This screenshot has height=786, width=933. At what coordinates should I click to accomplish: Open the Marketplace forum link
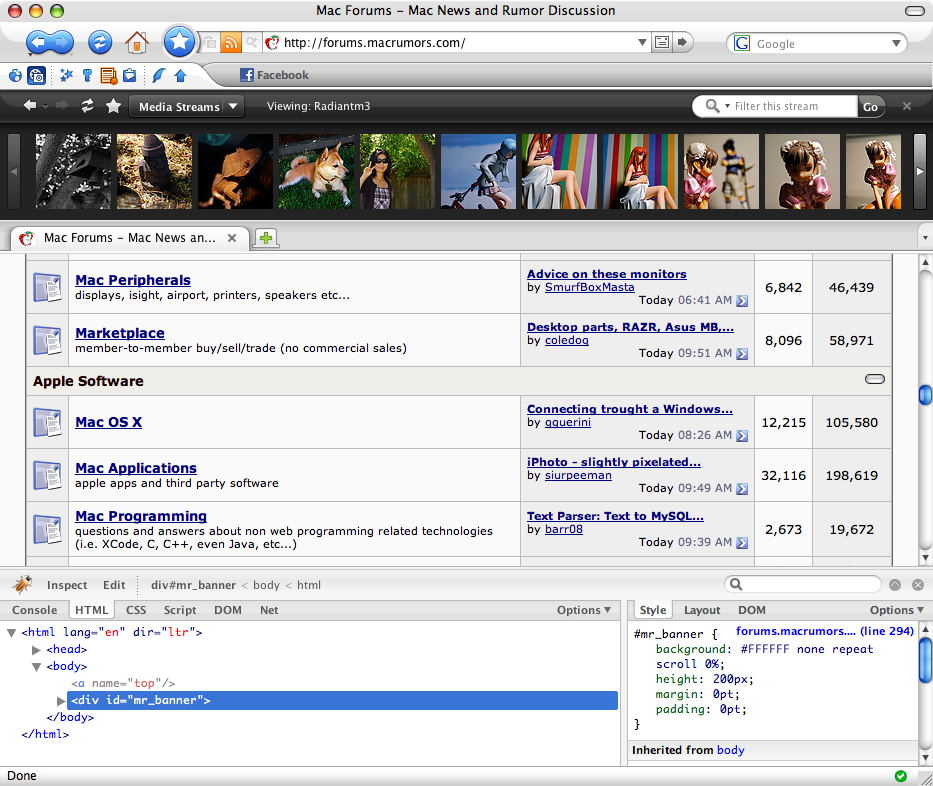pyautogui.click(x=120, y=333)
